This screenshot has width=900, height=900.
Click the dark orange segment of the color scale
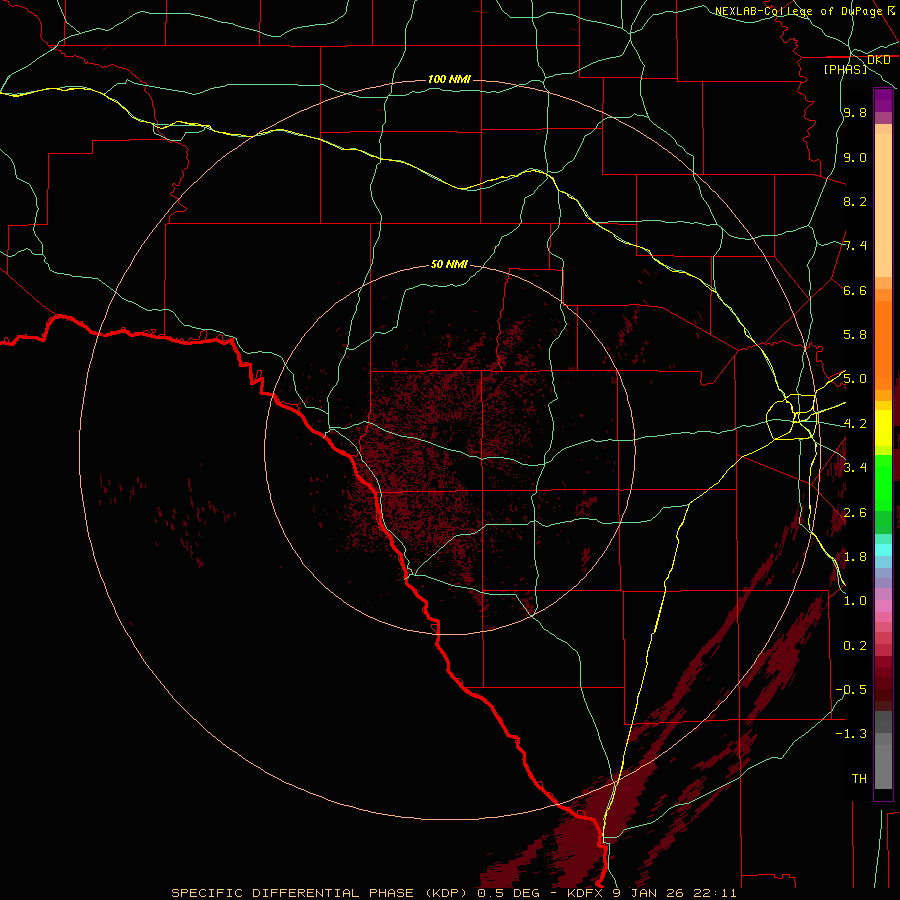883,346
